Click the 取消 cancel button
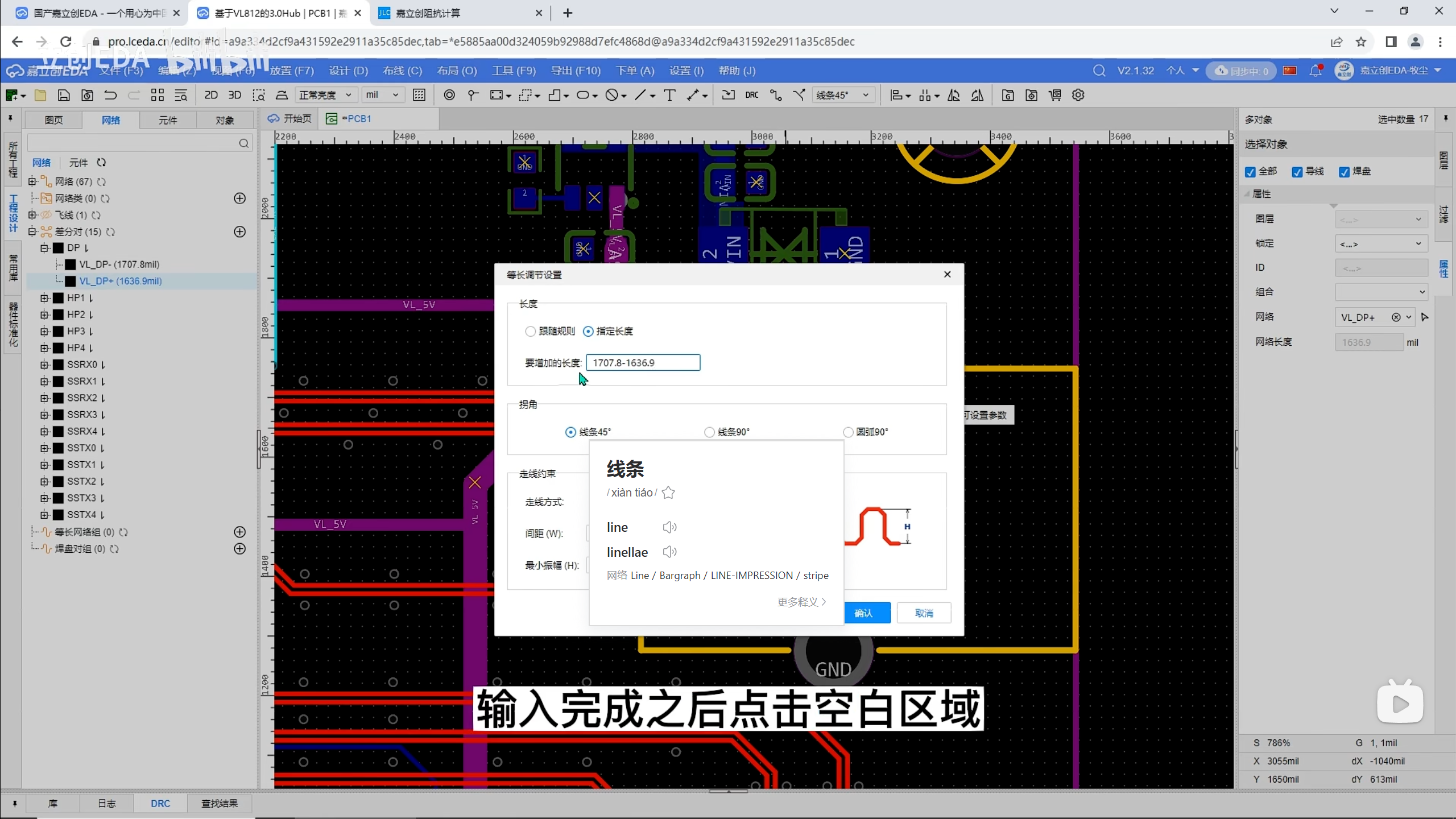Image resolution: width=1456 pixels, height=819 pixels. tap(924, 613)
